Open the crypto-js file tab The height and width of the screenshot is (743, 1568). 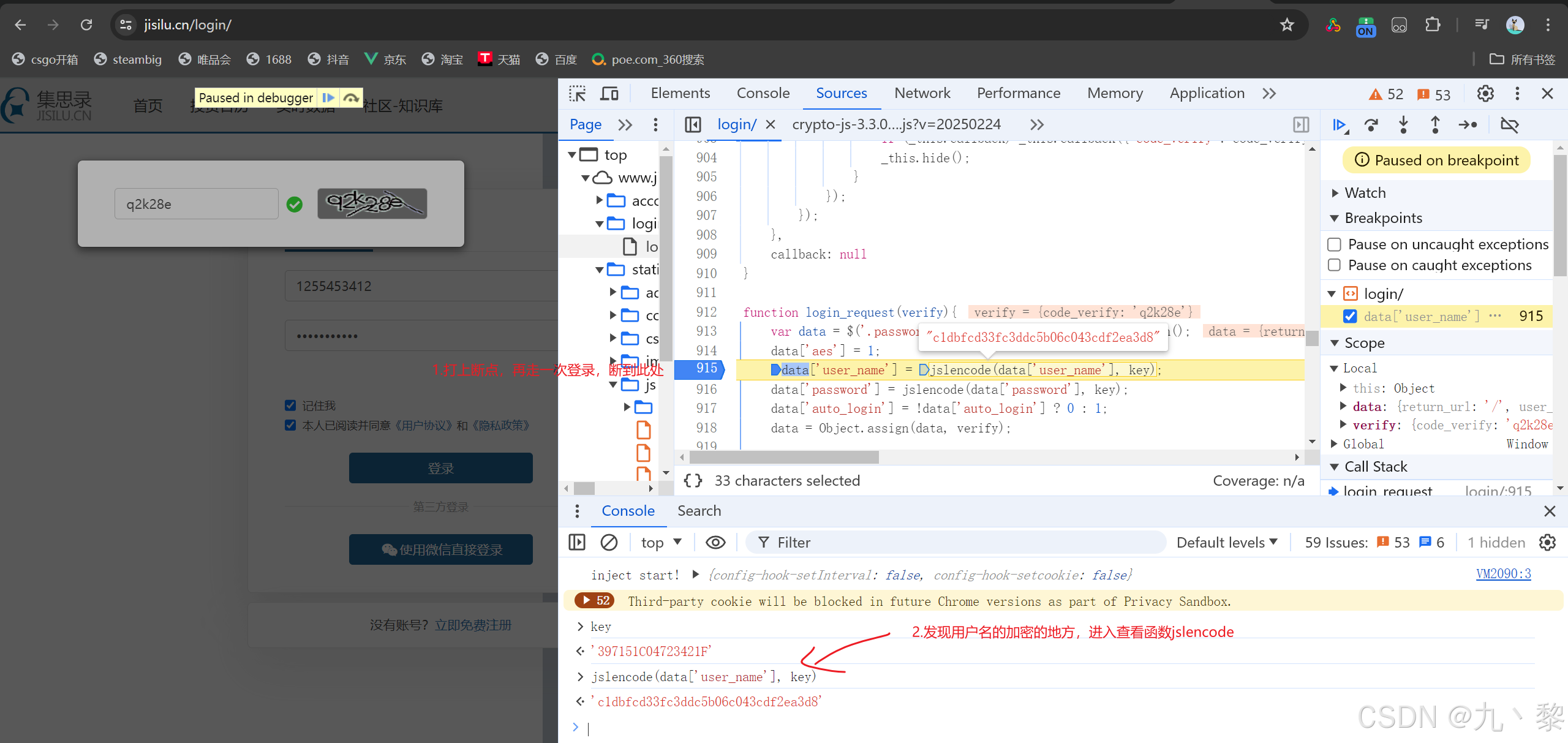(x=896, y=124)
